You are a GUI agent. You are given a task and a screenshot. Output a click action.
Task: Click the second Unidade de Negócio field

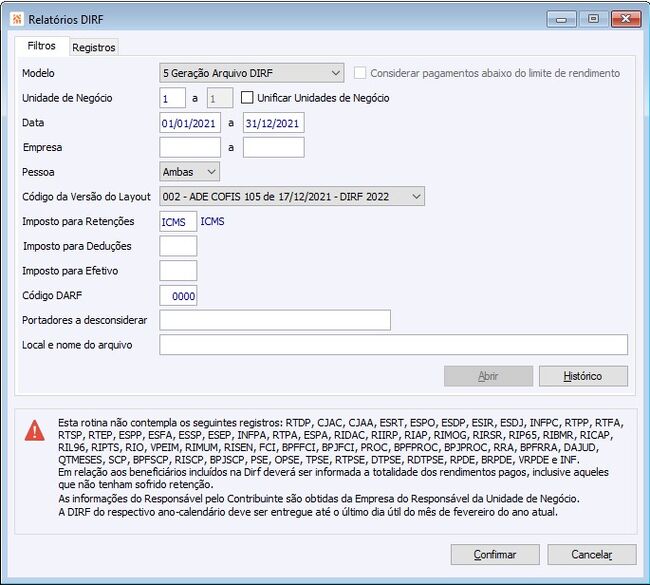click(x=220, y=98)
